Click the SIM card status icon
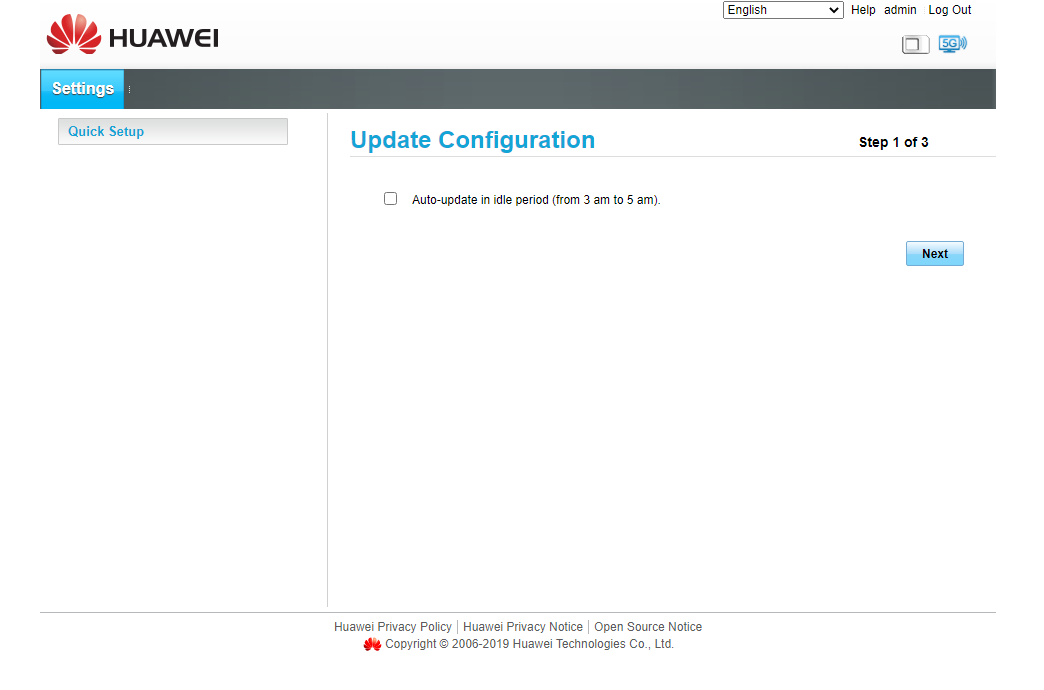Screen dimensions: 1044x690 coord(915,44)
